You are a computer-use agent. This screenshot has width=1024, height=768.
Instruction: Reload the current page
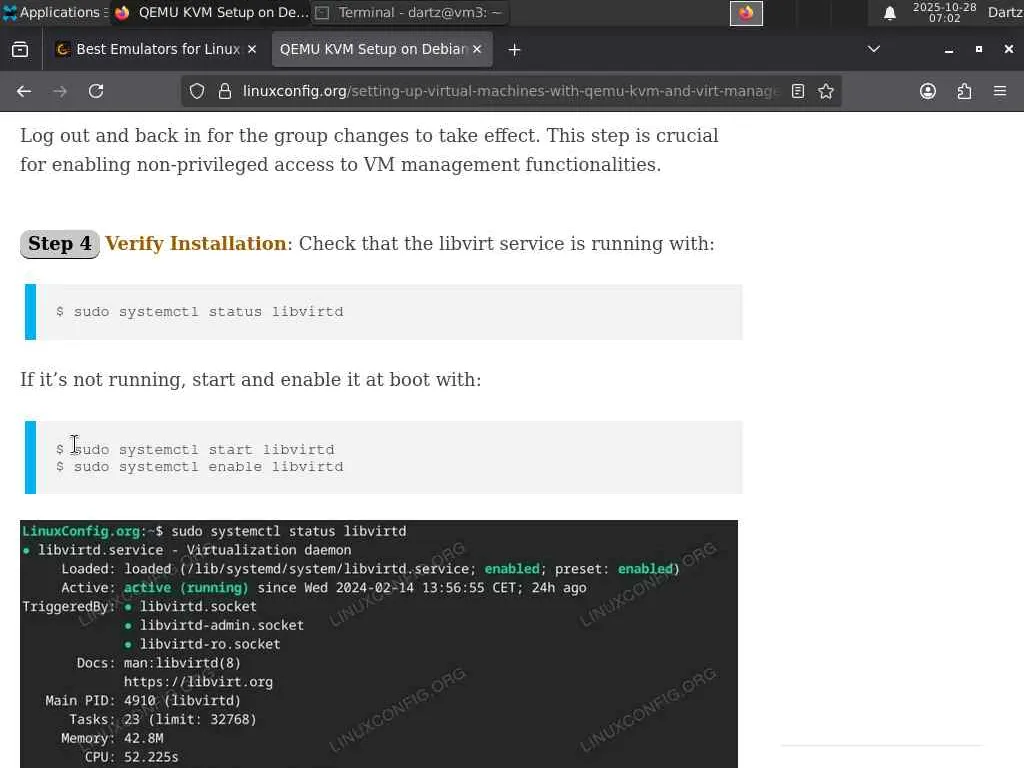96,91
